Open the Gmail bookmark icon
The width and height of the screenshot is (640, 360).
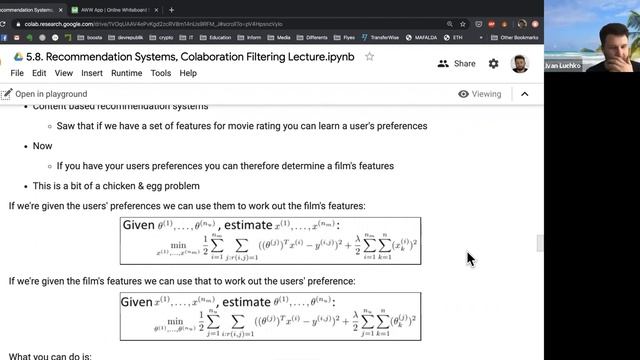coord(16,38)
